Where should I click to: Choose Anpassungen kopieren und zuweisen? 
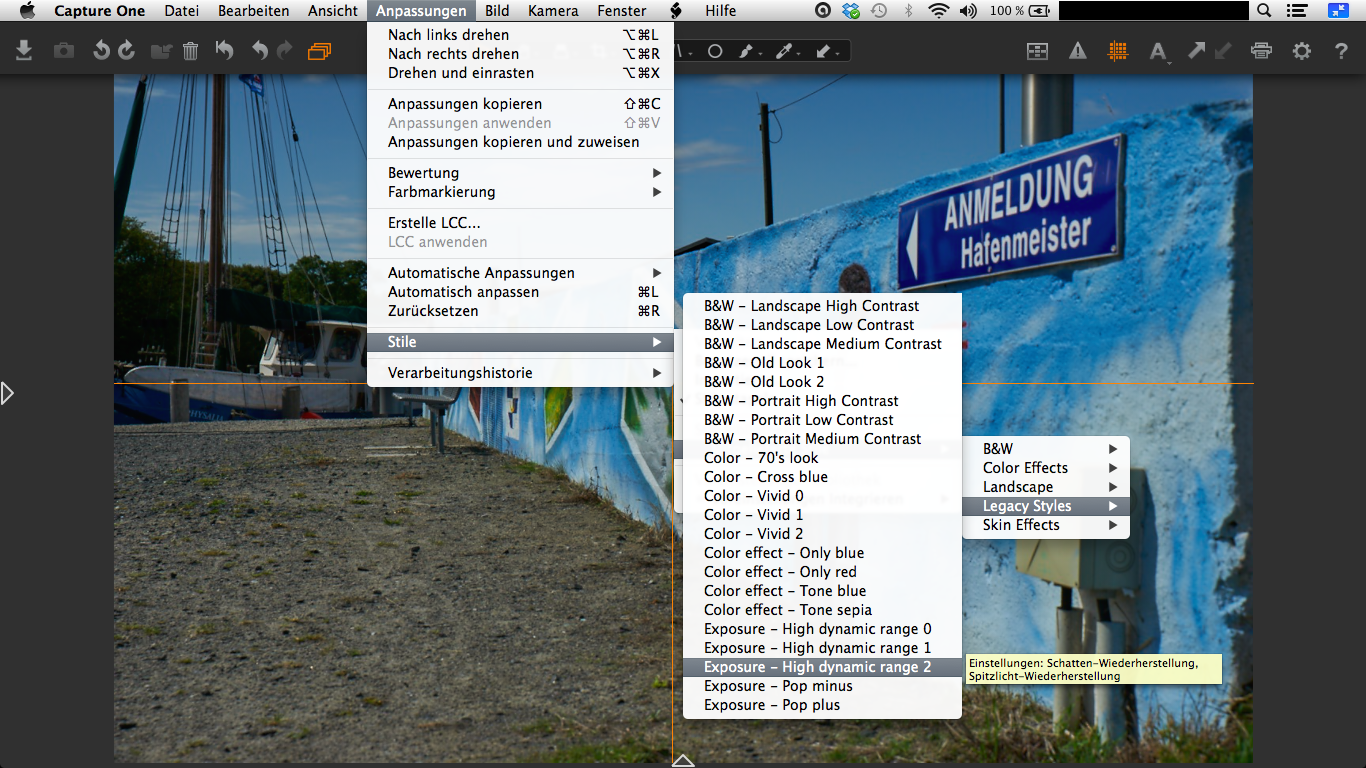[520, 142]
